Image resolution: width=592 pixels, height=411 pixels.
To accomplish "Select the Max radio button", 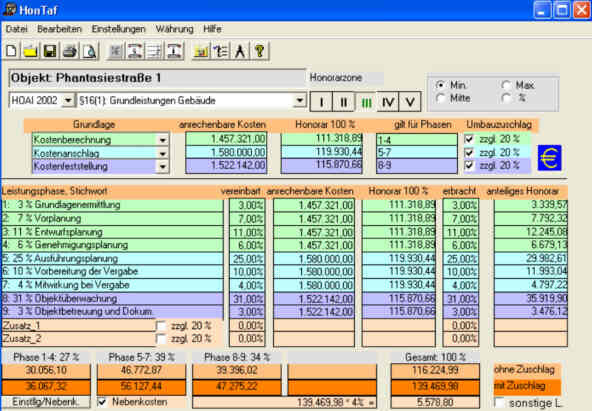I will pyautogui.click(x=506, y=85).
